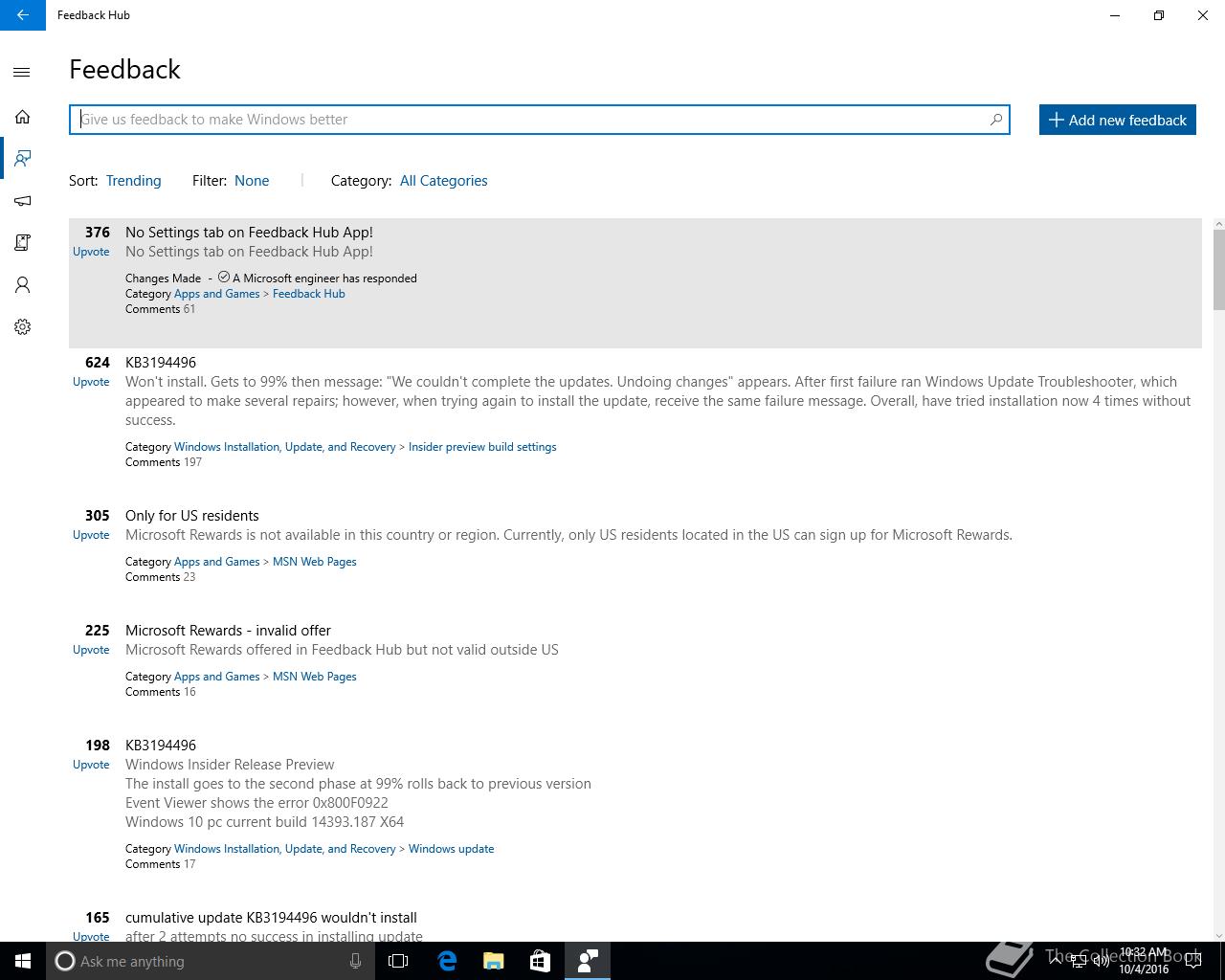Viewport: 1225px width, 980px height.
Task: Open Only for US residents title
Action: (x=192, y=516)
